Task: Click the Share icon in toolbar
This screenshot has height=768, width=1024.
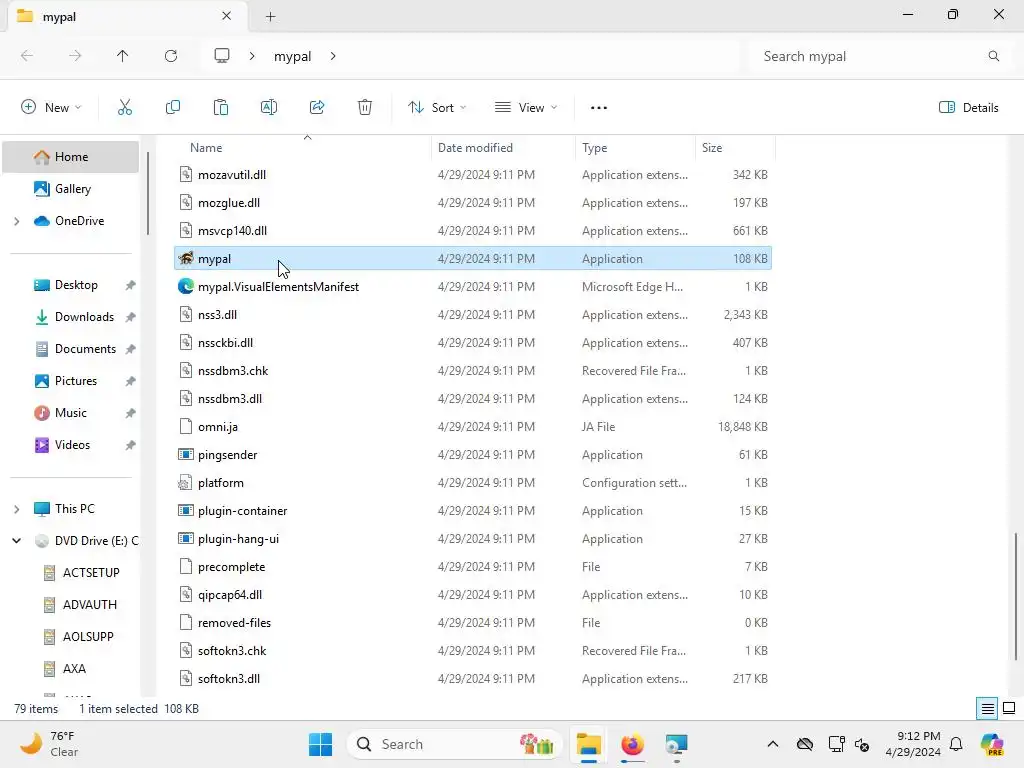Action: click(317, 108)
